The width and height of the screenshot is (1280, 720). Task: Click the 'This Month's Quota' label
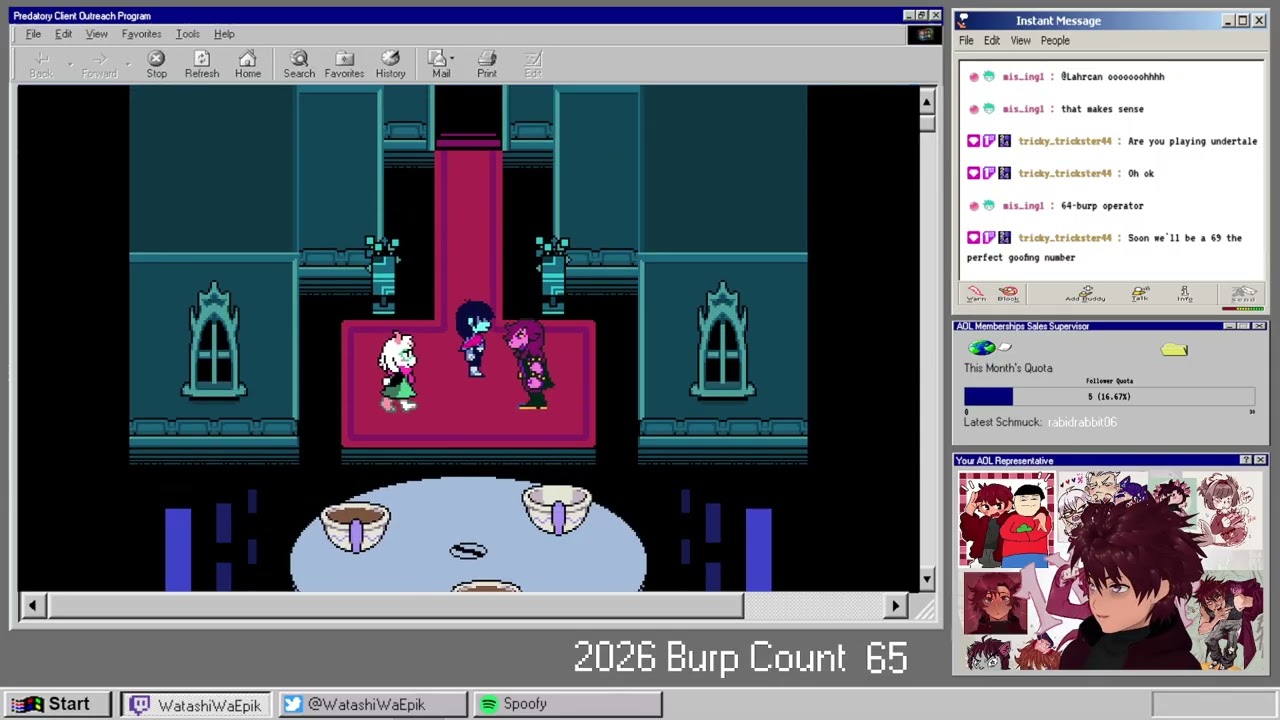(x=1008, y=368)
